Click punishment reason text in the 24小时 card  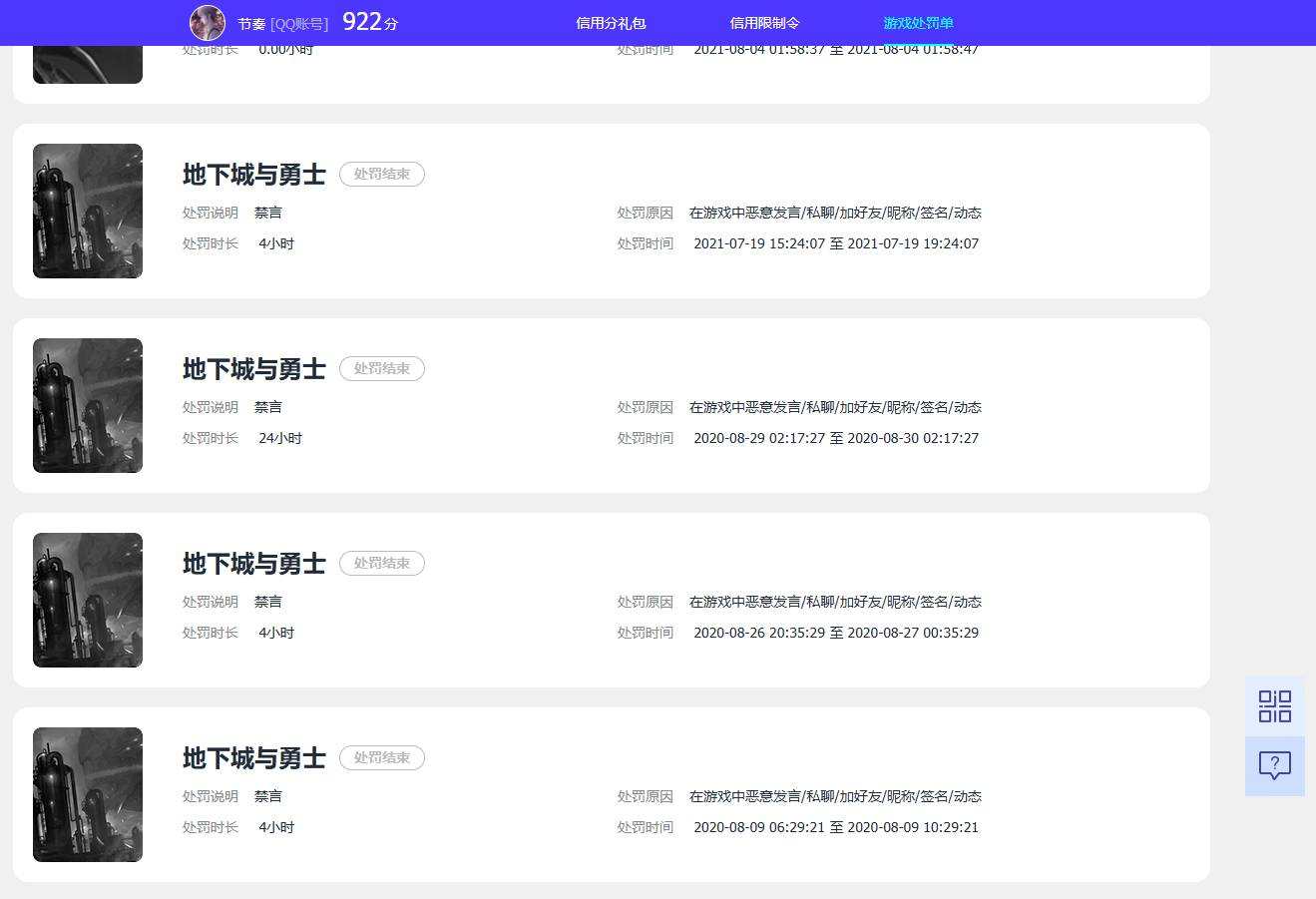(x=835, y=407)
